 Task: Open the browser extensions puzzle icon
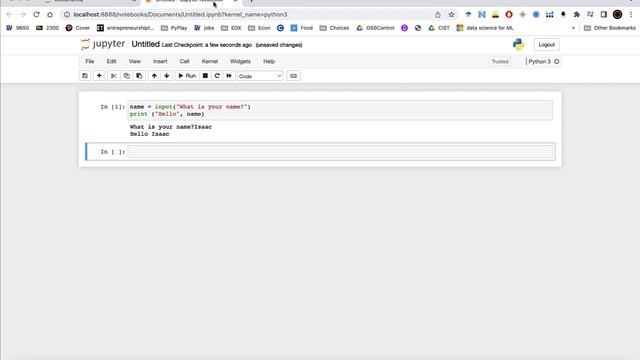(577, 15)
